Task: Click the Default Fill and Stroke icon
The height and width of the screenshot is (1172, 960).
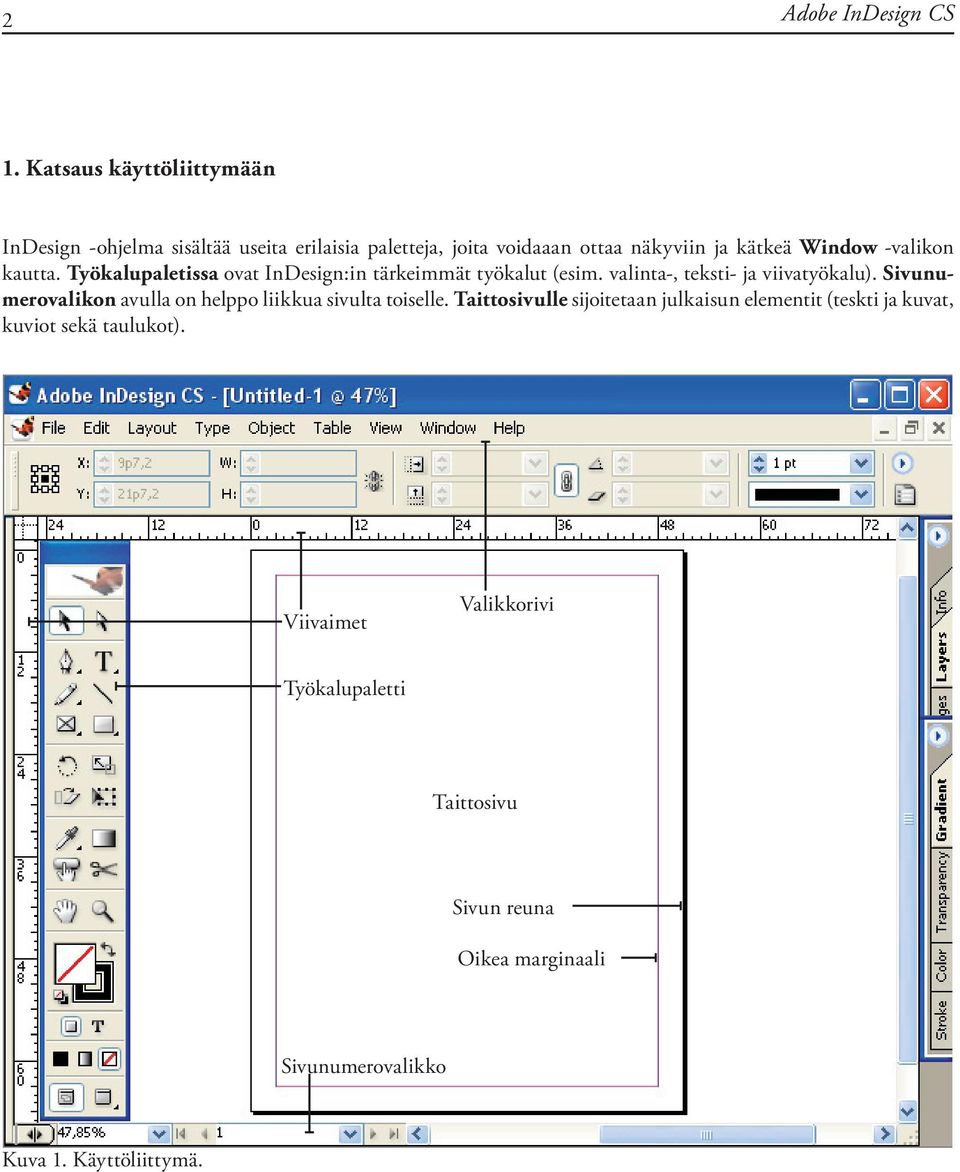Action: [x=60, y=996]
